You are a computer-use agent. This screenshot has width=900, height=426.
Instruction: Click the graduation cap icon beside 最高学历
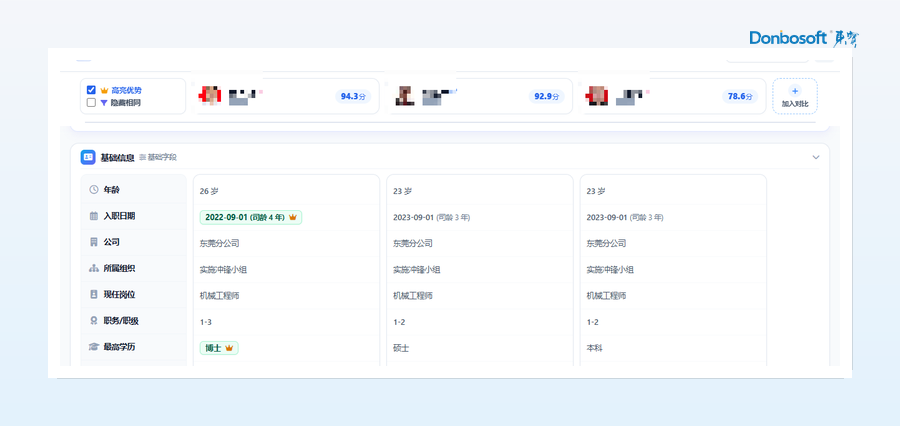tap(94, 347)
